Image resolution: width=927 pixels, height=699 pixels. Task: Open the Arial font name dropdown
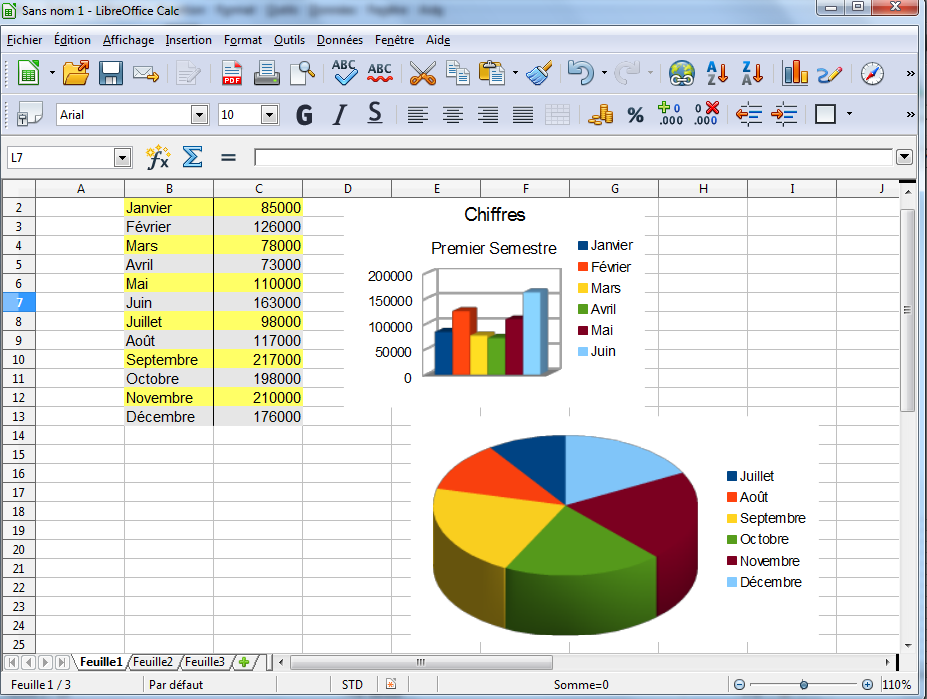(x=199, y=115)
